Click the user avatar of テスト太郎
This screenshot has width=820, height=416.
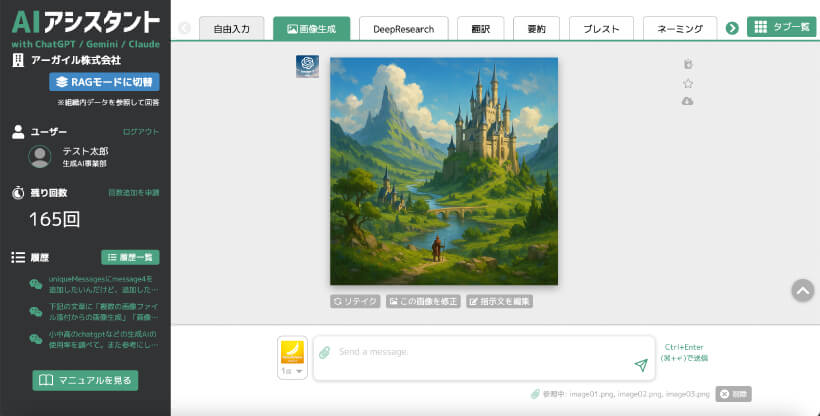click(40, 156)
